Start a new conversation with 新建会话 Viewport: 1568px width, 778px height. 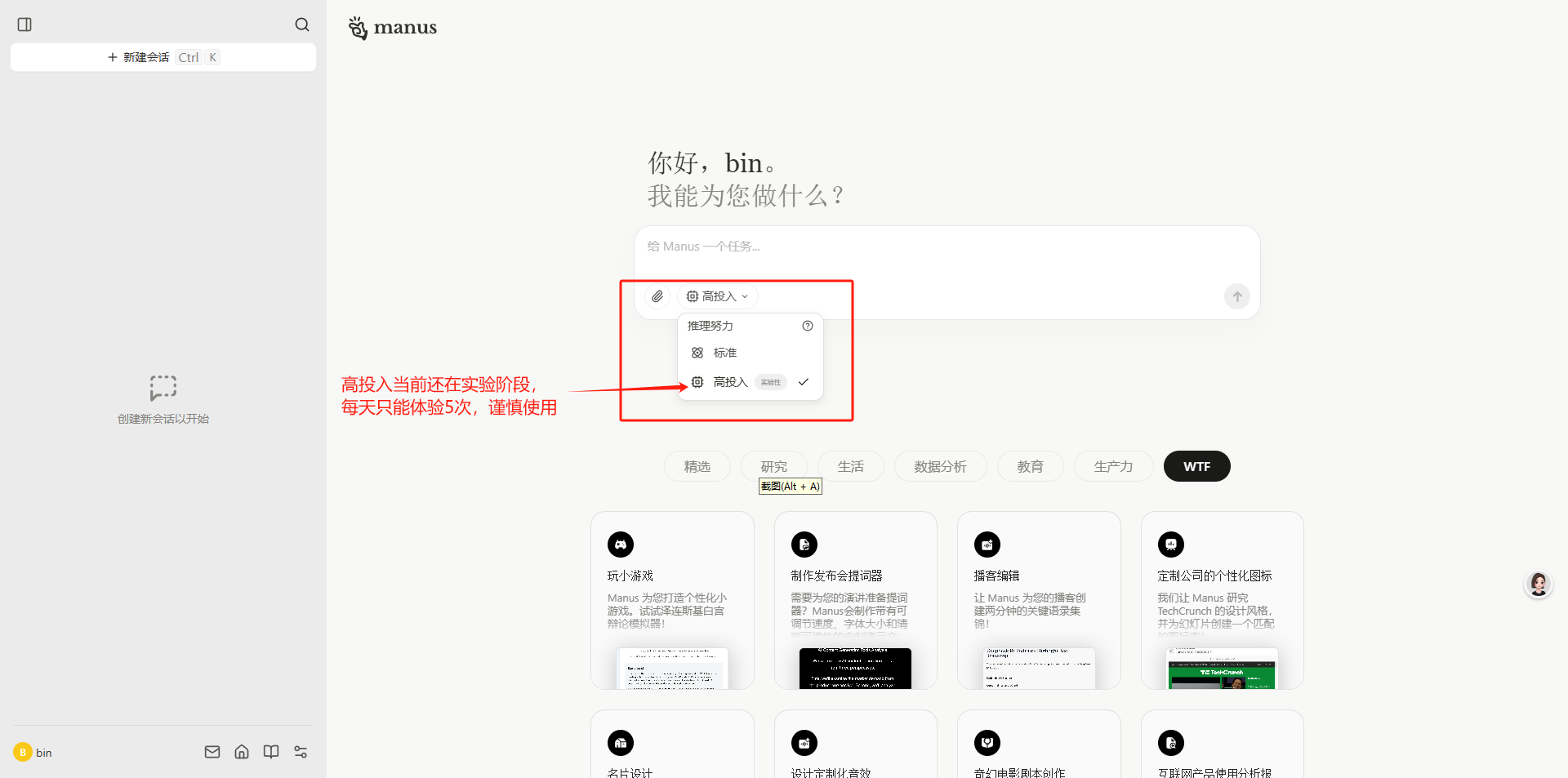tap(163, 57)
